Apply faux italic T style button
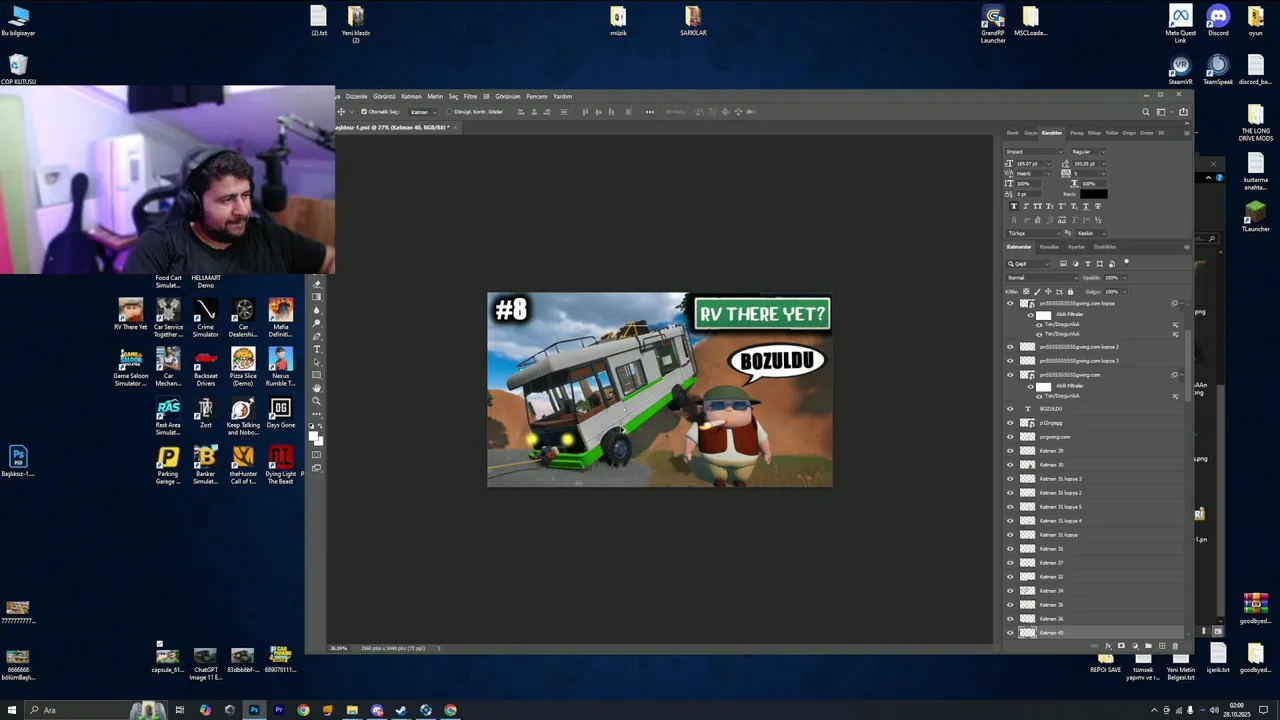1280x720 pixels. tap(1026, 206)
